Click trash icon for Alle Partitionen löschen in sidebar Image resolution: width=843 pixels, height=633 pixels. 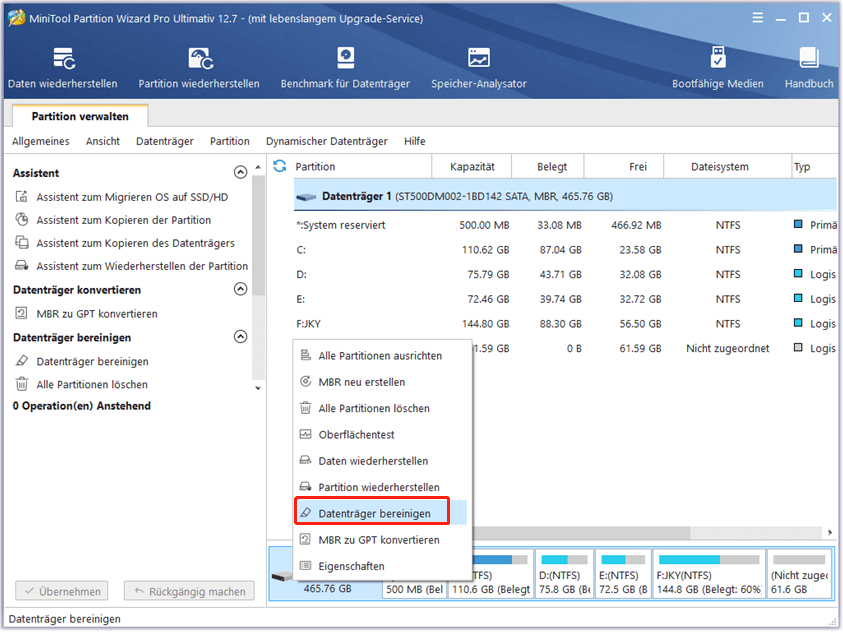22,384
